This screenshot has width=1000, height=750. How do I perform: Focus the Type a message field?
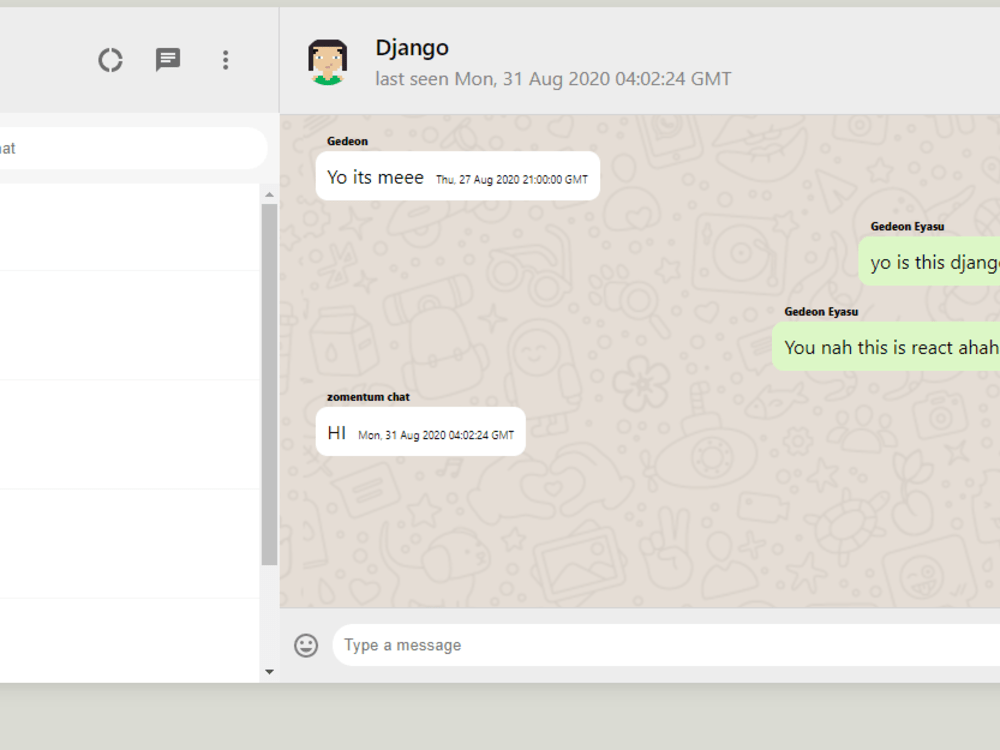click(x=666, y=645)
